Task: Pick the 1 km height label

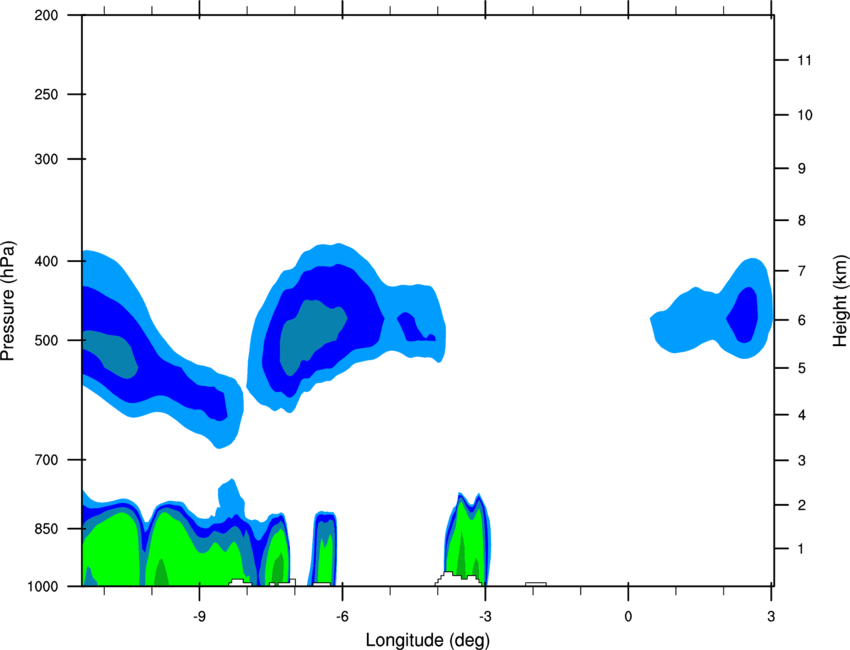Action: pyautogui.click(x=801, y=549)
